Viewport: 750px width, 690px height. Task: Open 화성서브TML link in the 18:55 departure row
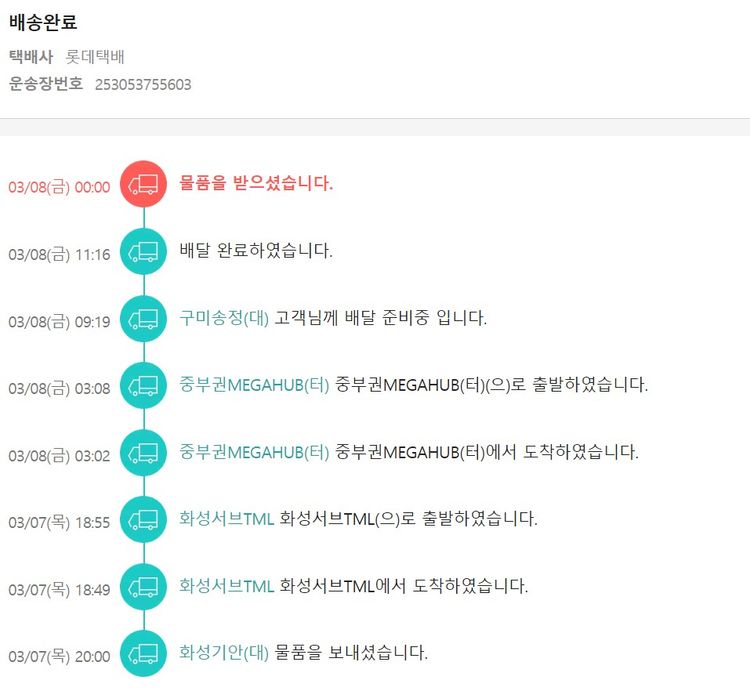(x=226, y=519)
